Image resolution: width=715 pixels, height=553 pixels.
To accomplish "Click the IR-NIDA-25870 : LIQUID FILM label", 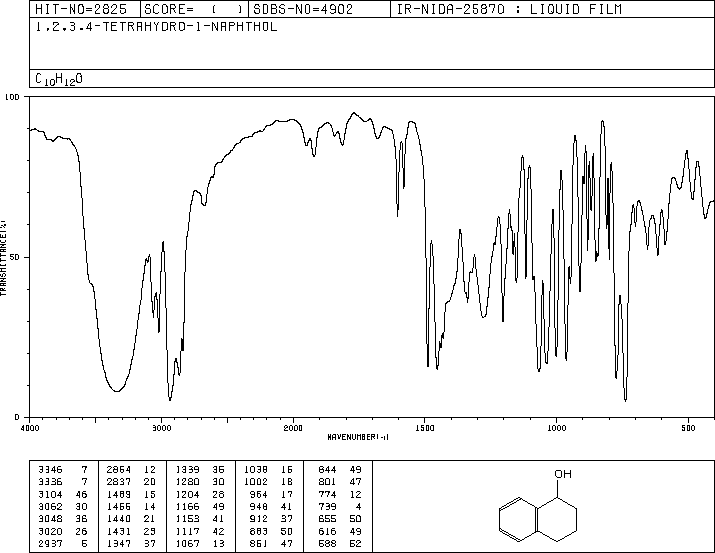I will pyautogui.click(x=509, y=9).
